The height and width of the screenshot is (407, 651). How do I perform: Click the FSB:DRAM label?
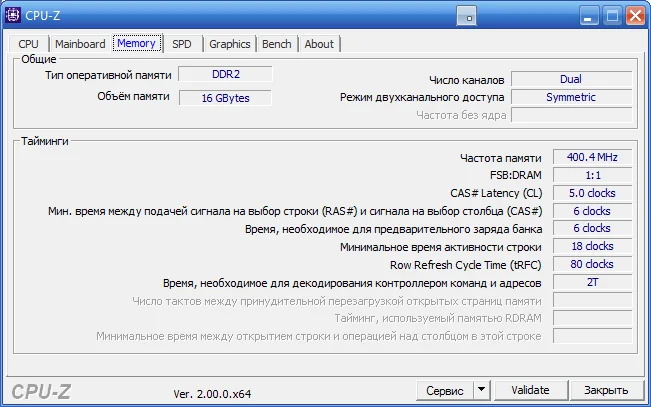(x=516, y=175)
